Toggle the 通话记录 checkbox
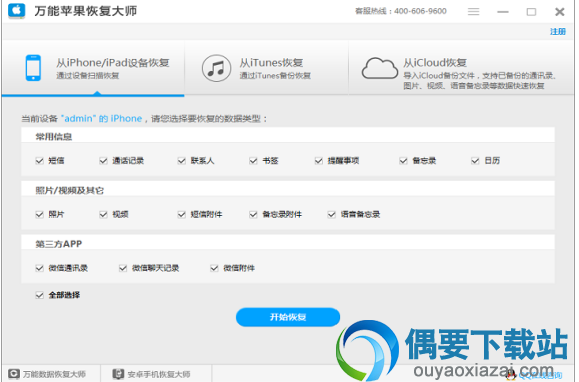Image resolution: width=579 pixels, height=382 pixels. (x=103, y=161)
